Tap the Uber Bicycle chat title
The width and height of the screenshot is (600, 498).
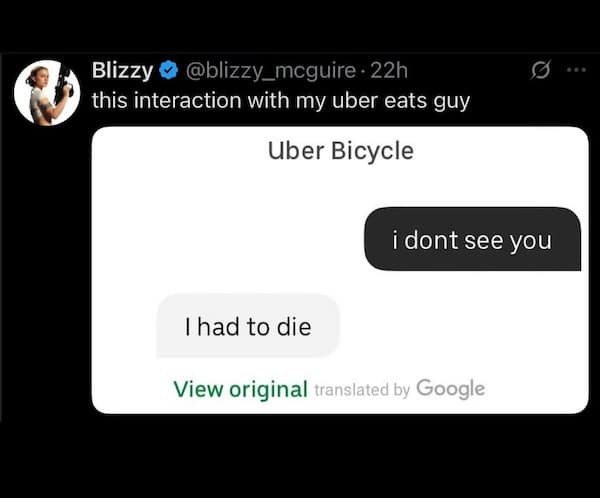[341, 151]
